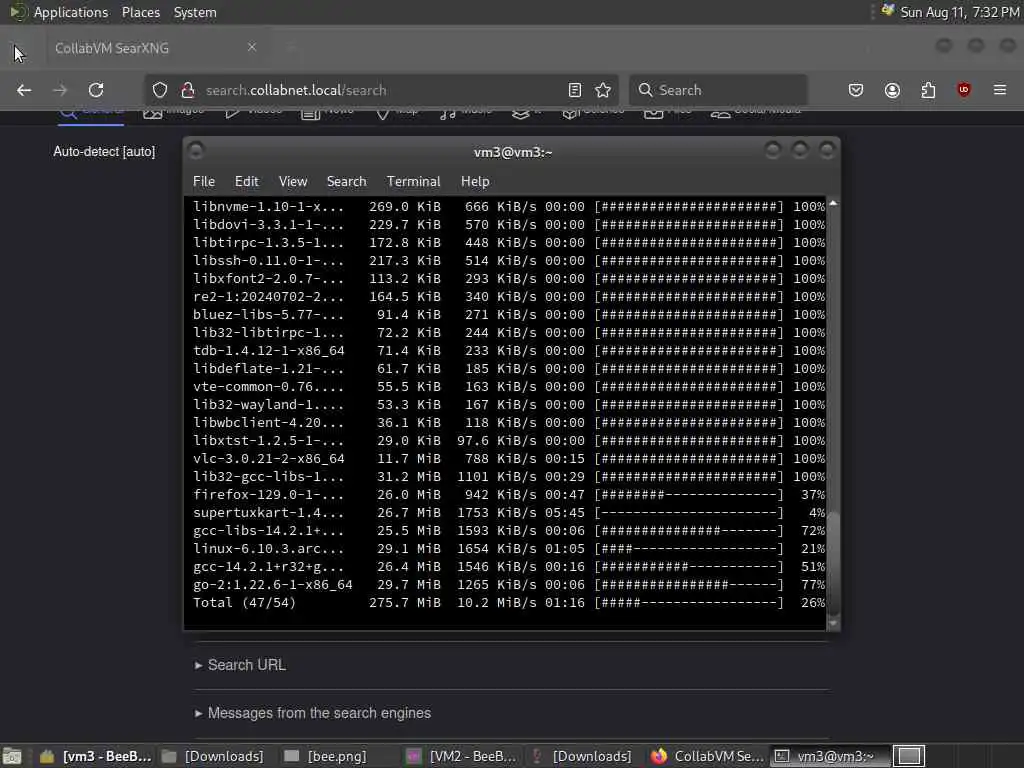Click the notification tray icon beside the clock

tap(888, 11)
